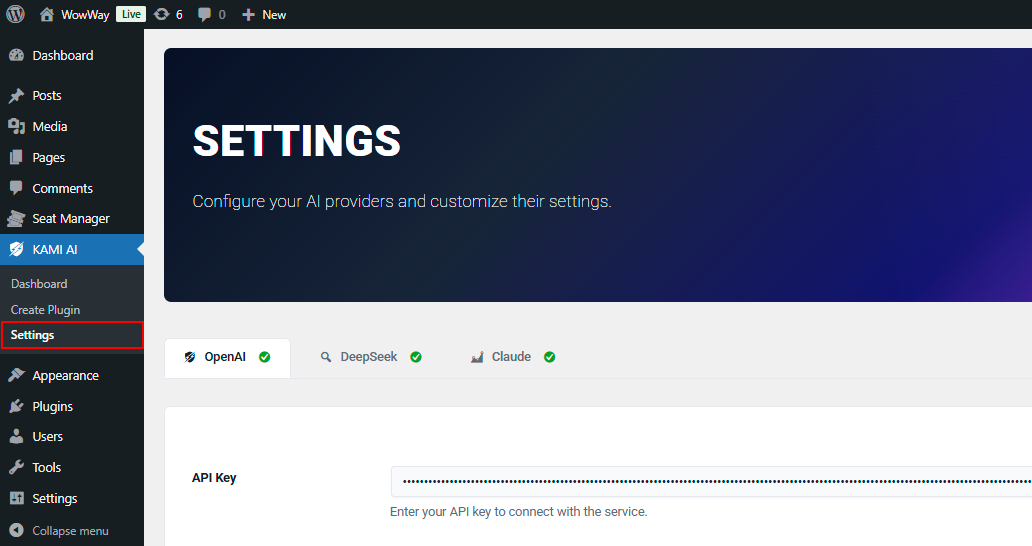
Task: Click the Collapse menu arrow icon
Action: click(16, 530)
